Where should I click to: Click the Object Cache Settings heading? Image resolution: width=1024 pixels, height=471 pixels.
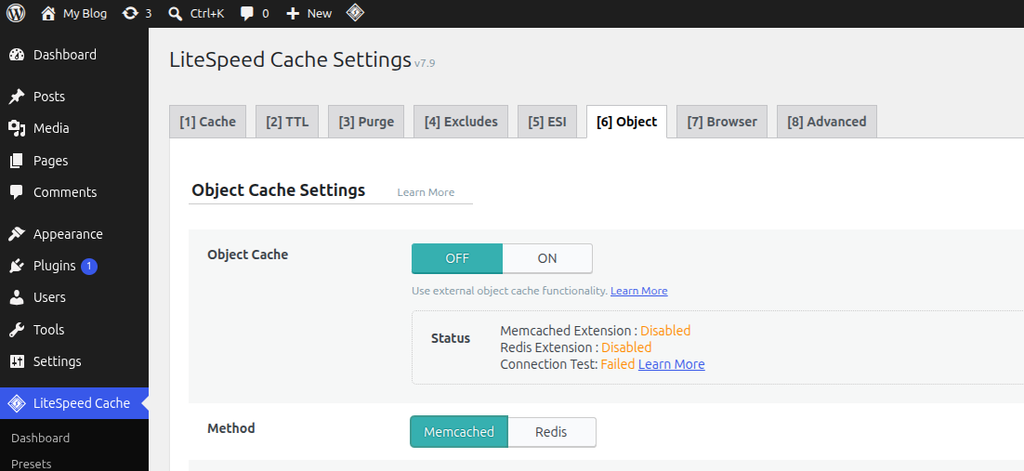pyautogui.click(x=278, y=191)
